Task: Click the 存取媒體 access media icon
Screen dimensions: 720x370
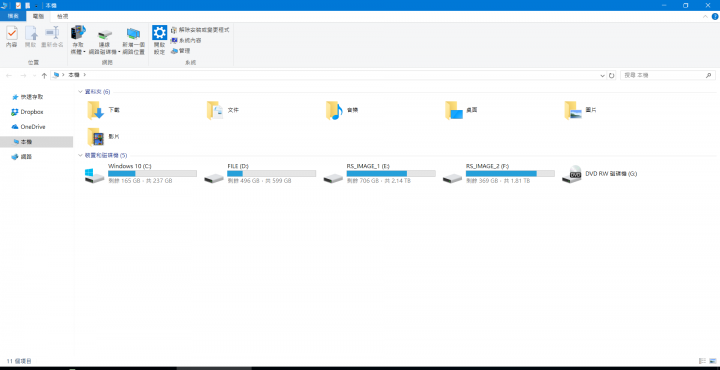Action: [x=78, y=33]
